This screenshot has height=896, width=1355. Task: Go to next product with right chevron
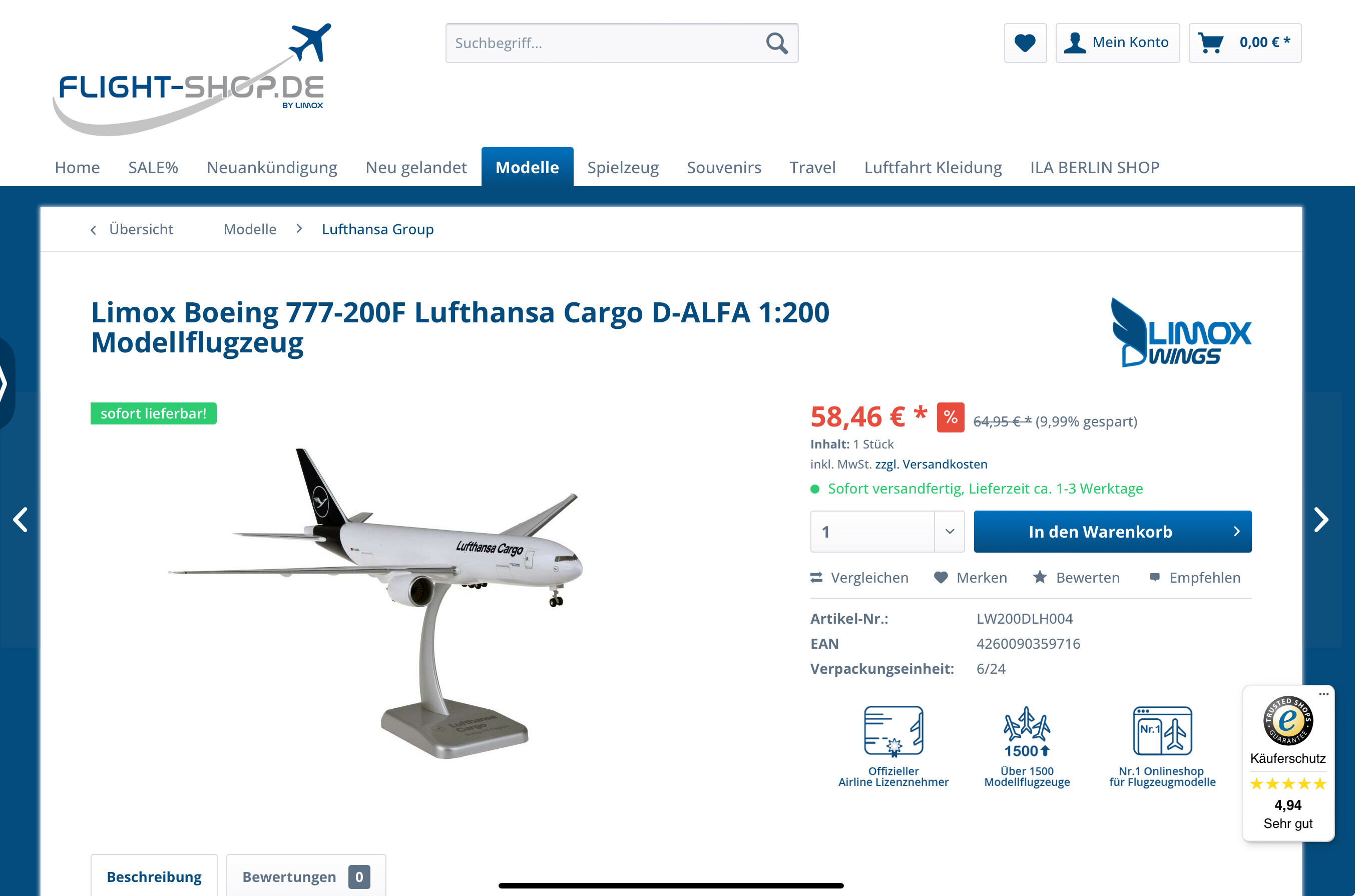[1321, 520]
